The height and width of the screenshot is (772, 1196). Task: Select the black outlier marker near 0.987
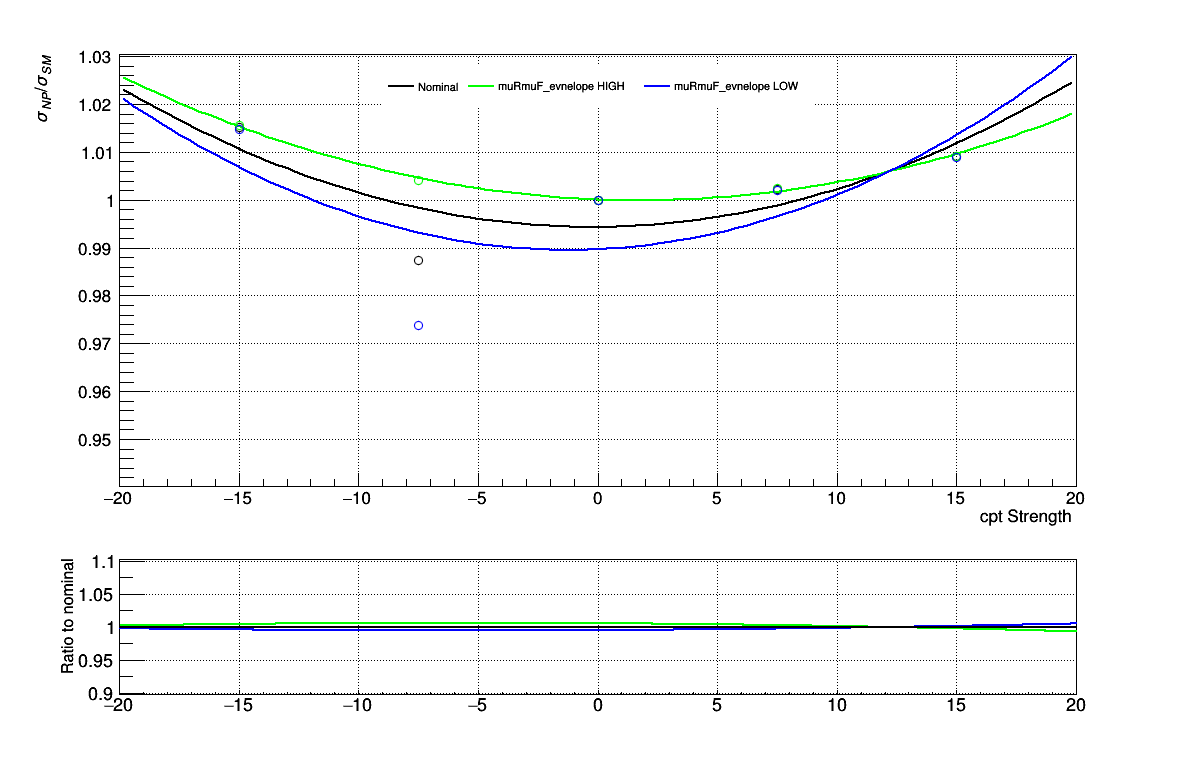[418, 261]
